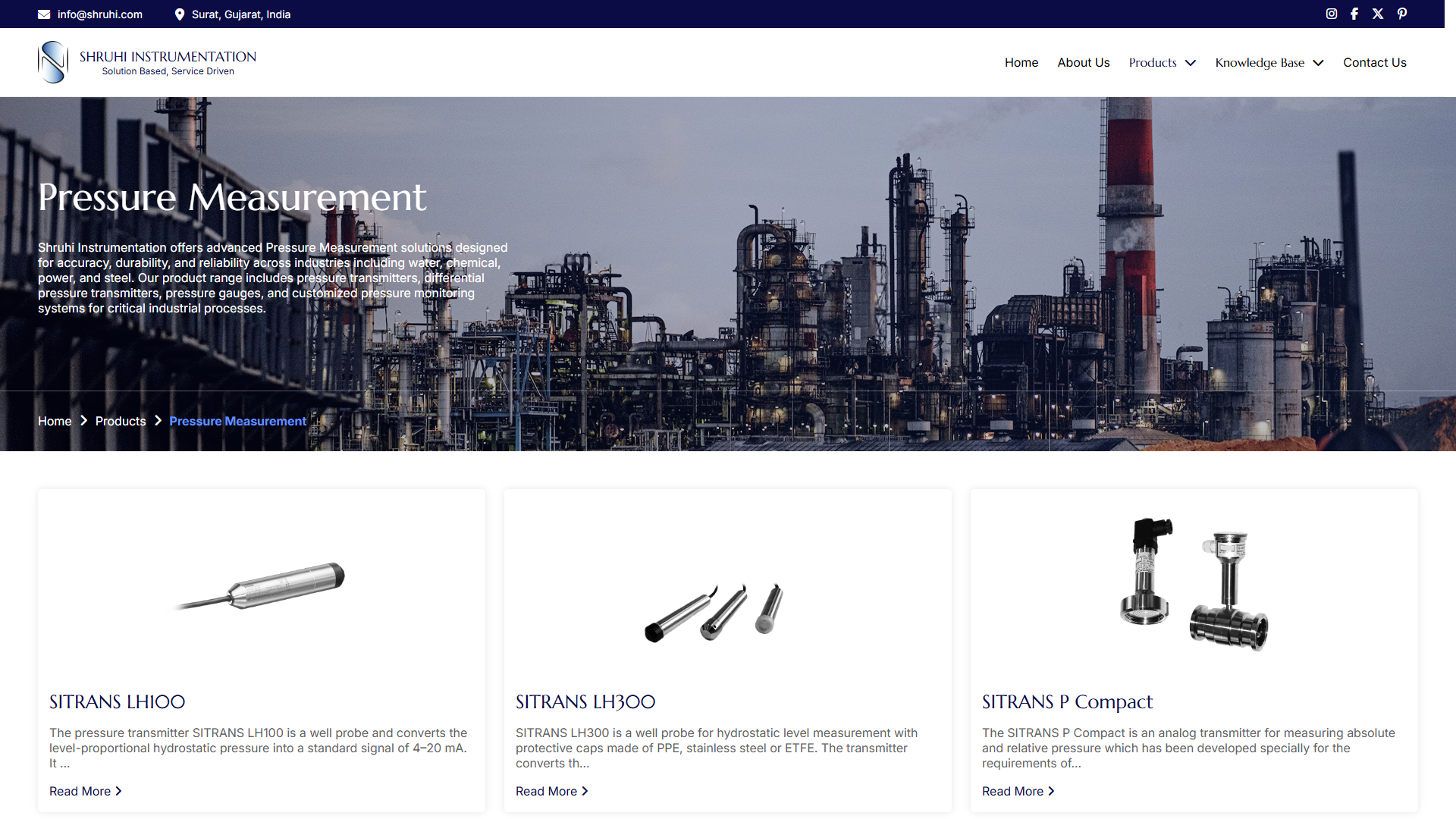1456x819 pixels.
Task: Expand the Products dropdown chevron
Action: pyautogui.click(x=1191, y=63)
